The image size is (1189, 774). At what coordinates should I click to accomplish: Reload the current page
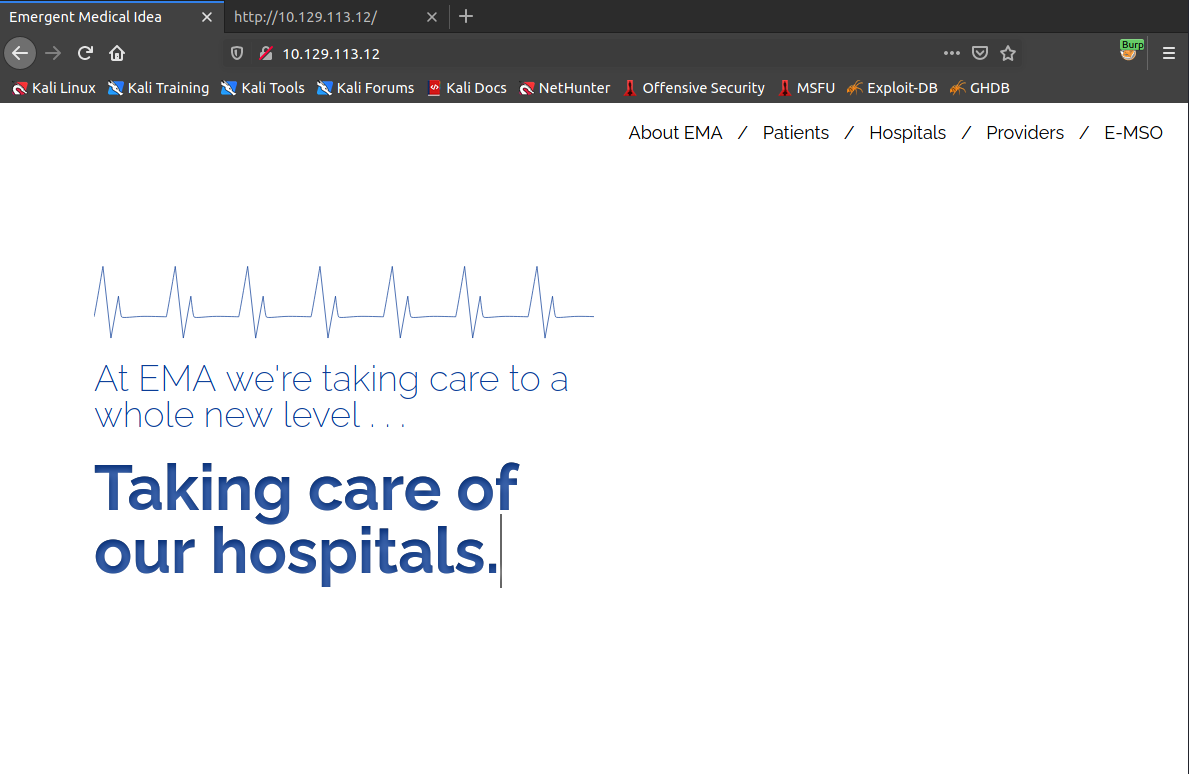tap(86, 53)
